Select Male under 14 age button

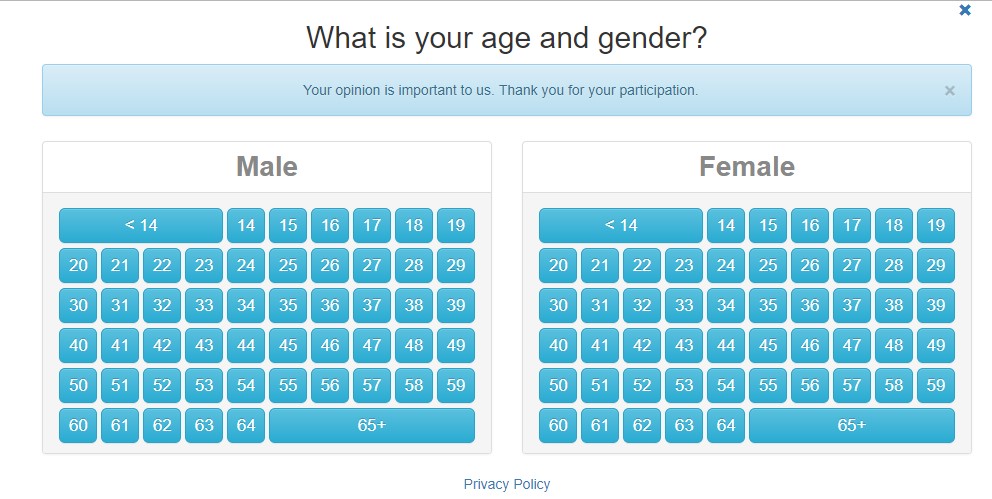pos(141,225)
